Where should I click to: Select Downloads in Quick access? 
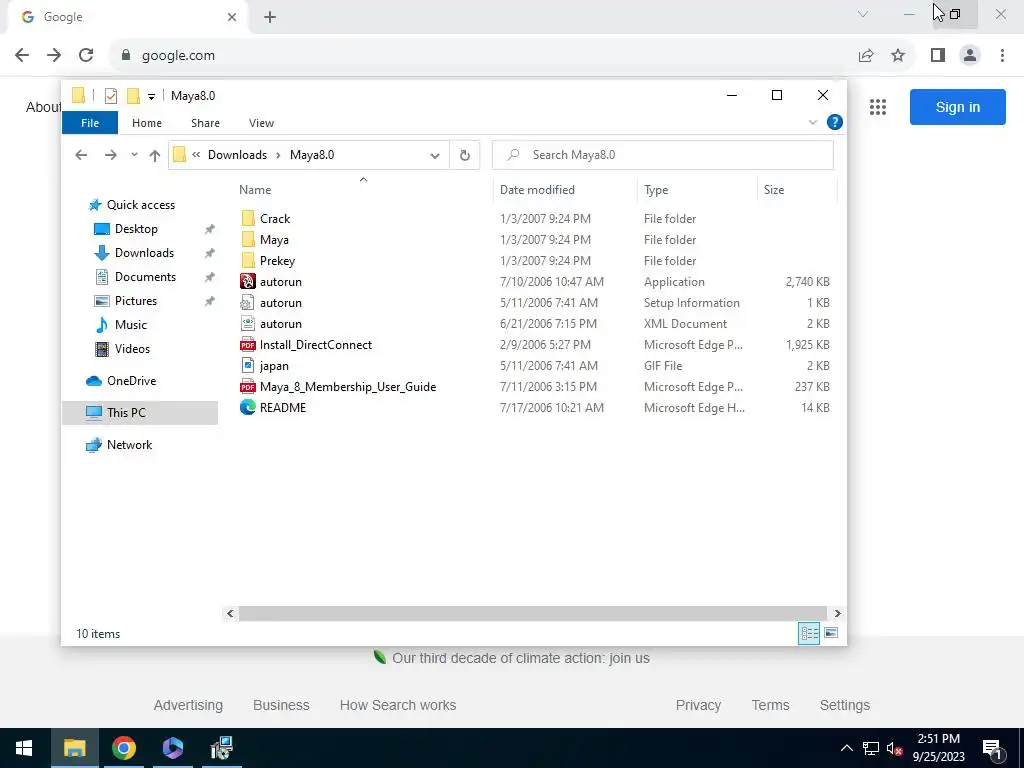(144, 253)
